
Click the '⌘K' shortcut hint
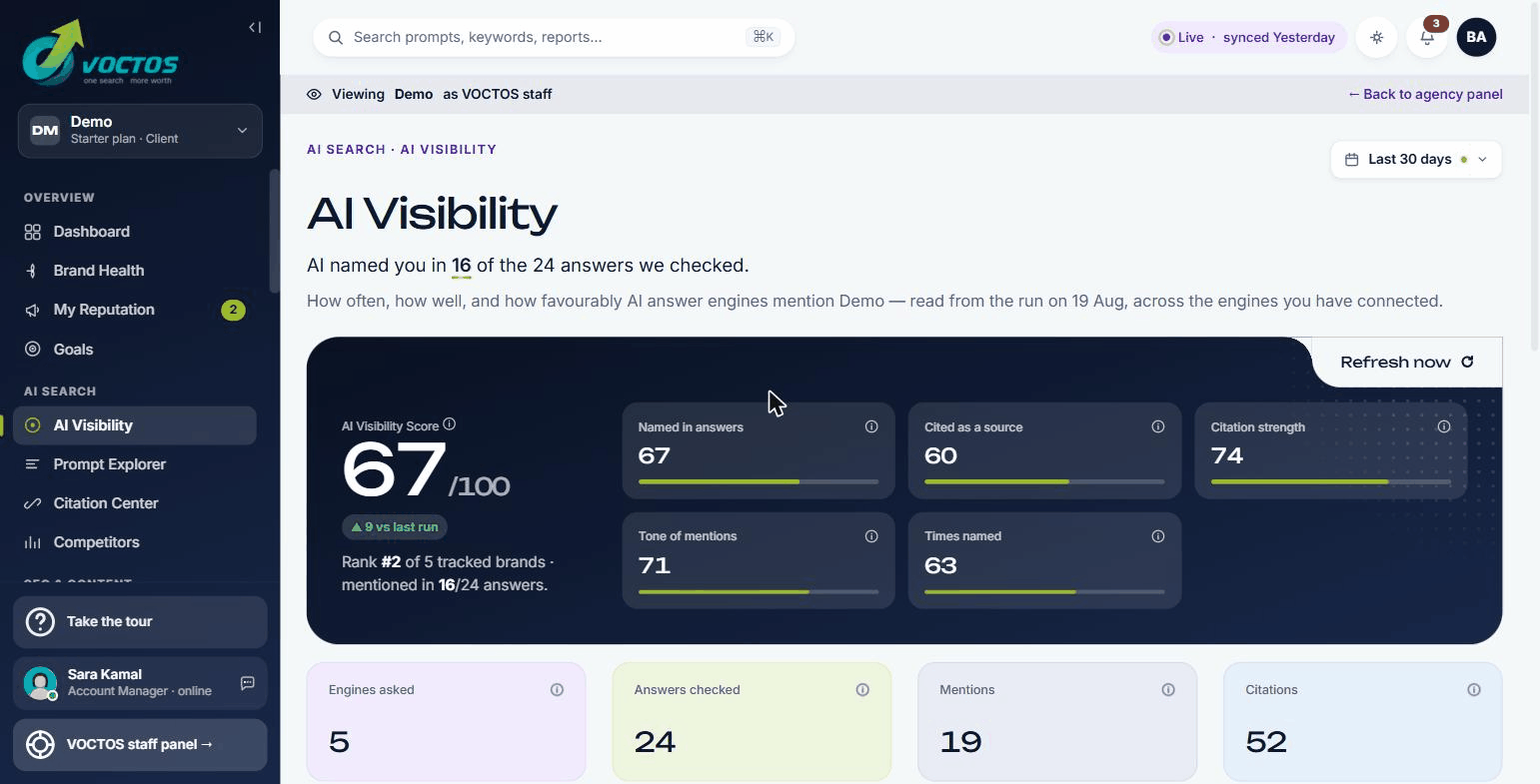pos(764,37)
